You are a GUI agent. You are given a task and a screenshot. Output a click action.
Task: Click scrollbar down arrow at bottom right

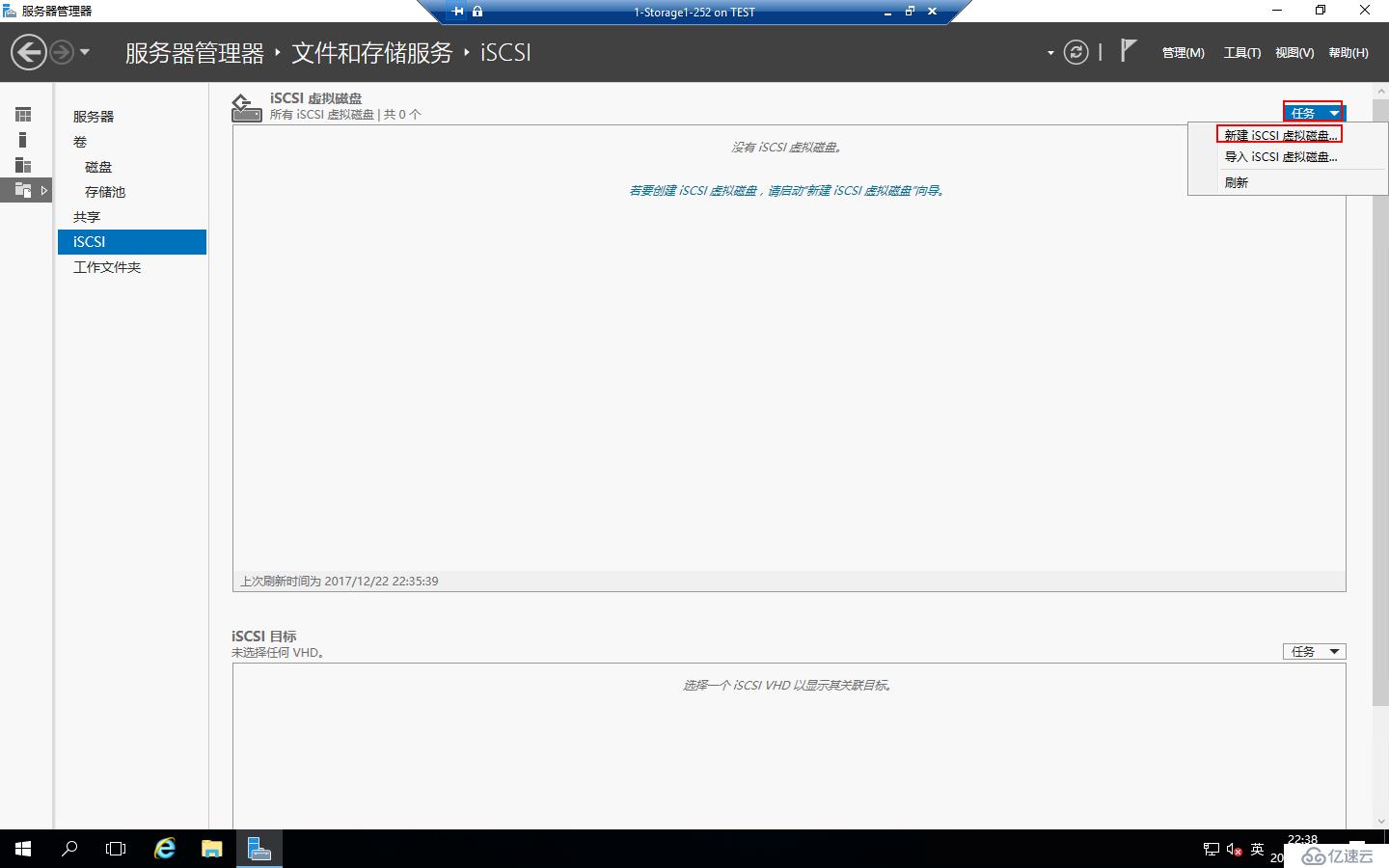(1380, 821)
